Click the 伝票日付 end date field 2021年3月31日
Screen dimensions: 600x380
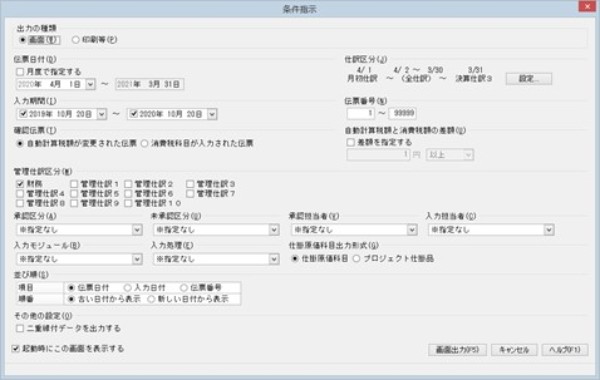150,84
